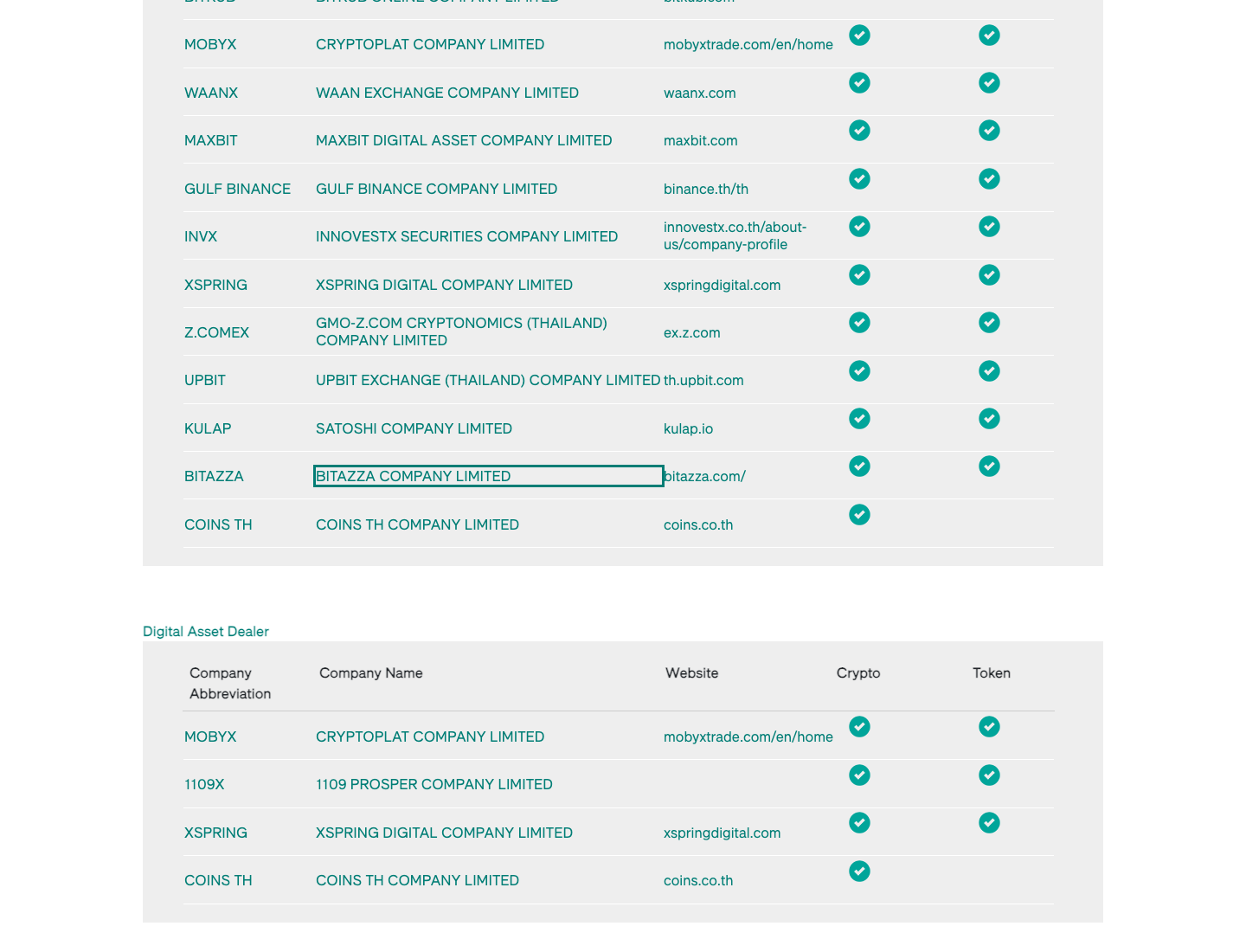The width and height of the screenshot is (1246, 952).
Task: Open the th.upbit.com link
Action: [703, 380]
